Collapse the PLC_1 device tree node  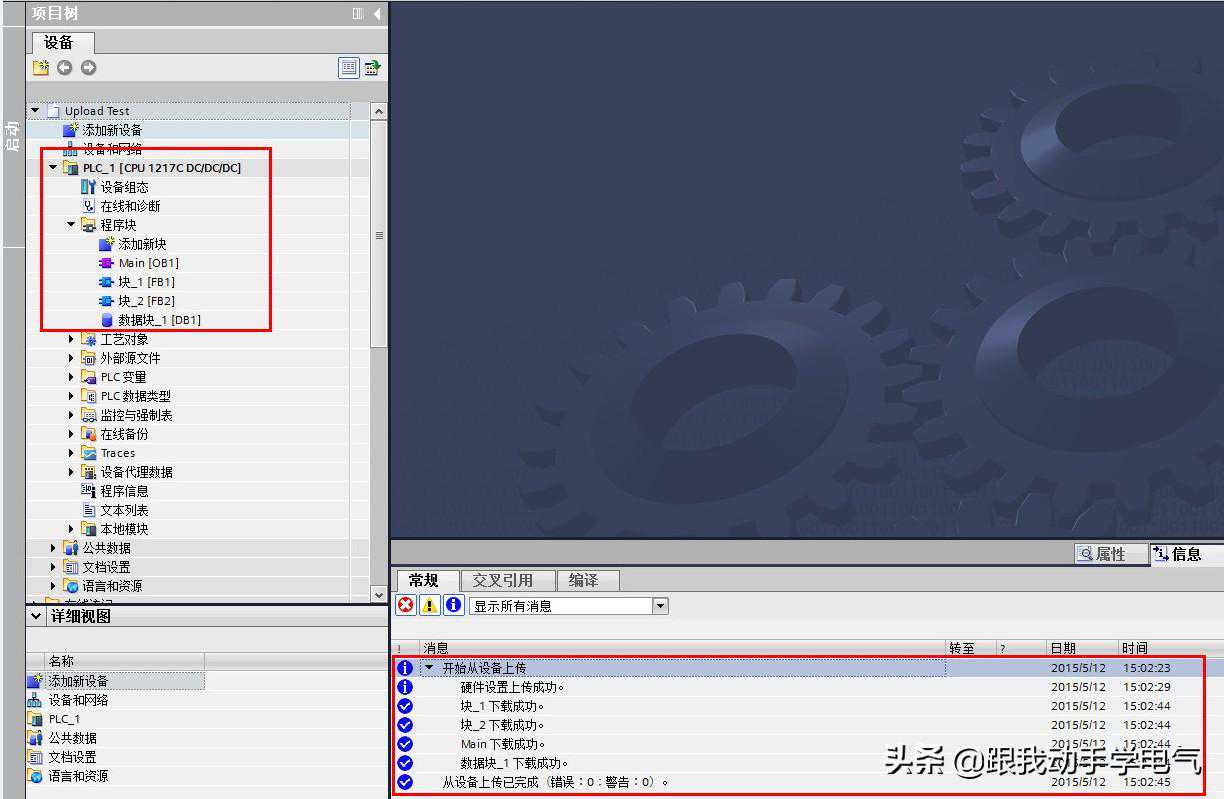[x=53, y=168]
